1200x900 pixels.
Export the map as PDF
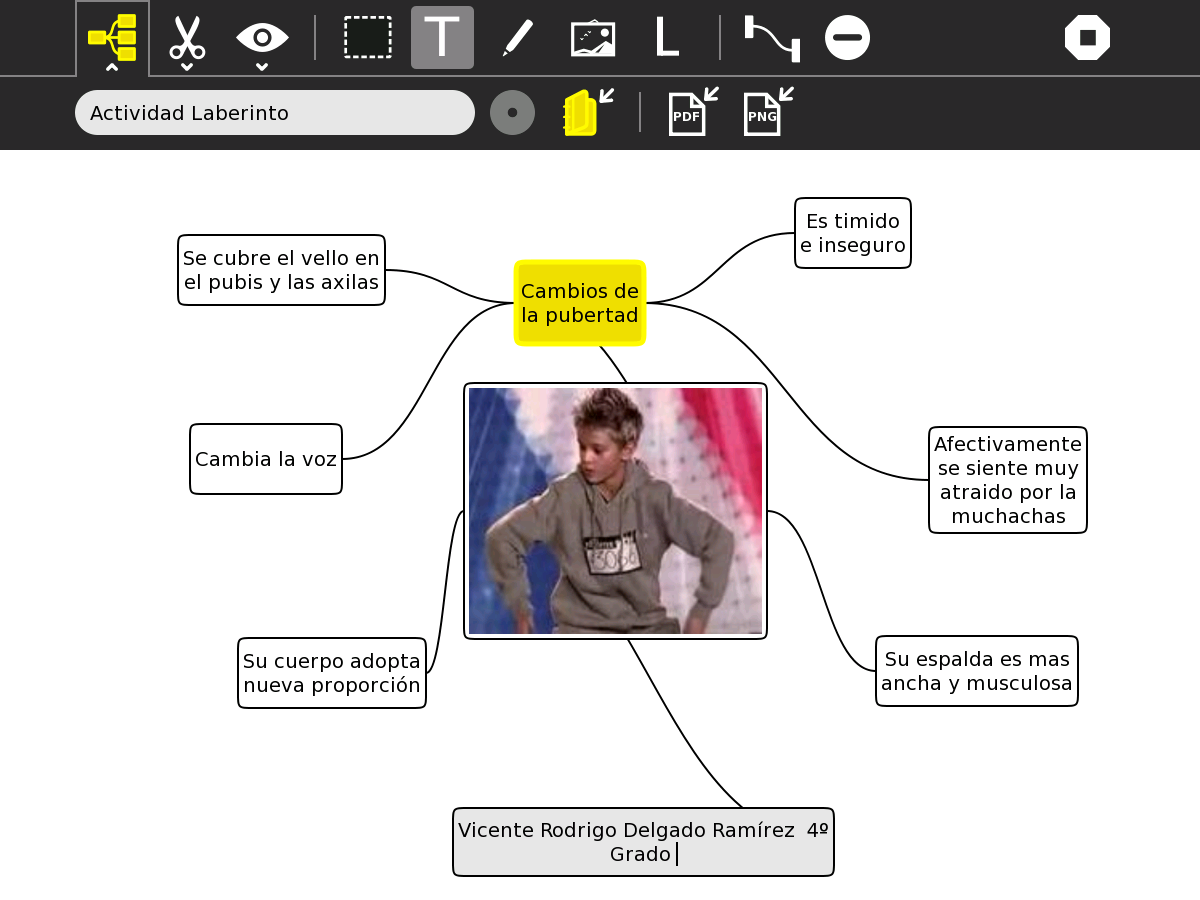click(693, 112)
